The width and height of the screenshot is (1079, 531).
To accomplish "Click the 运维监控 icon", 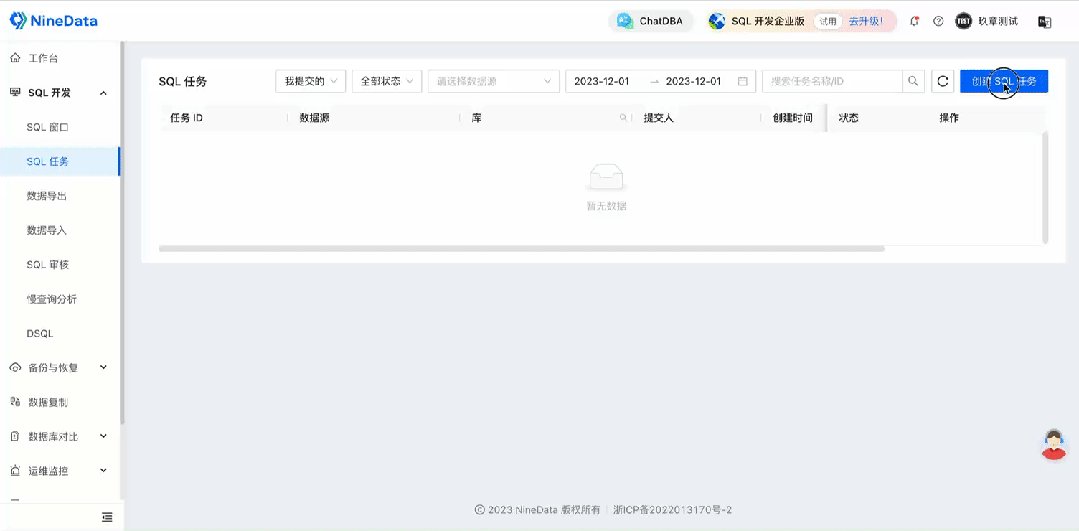I will pos(15,470).
